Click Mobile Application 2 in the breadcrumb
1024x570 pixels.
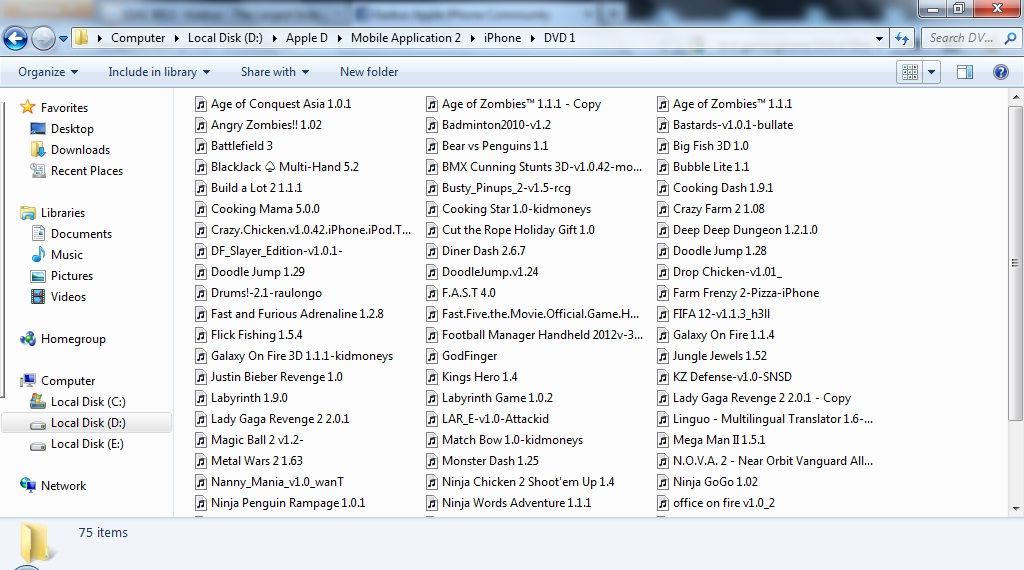click(406, 38)
